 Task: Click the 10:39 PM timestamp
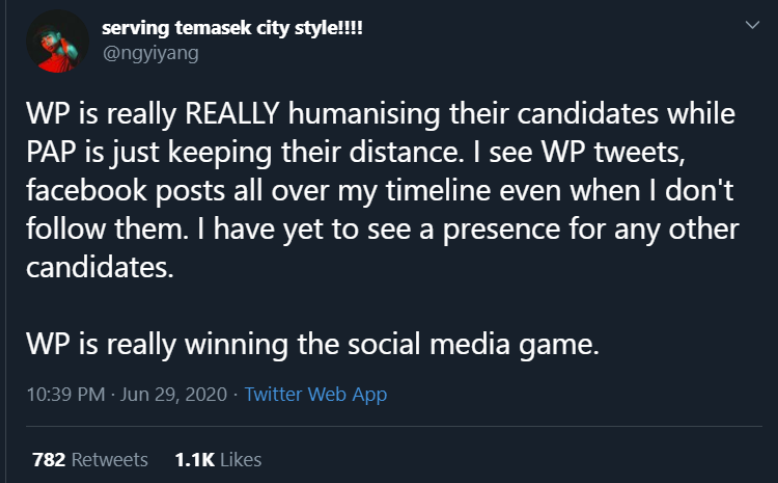(67, 394)
